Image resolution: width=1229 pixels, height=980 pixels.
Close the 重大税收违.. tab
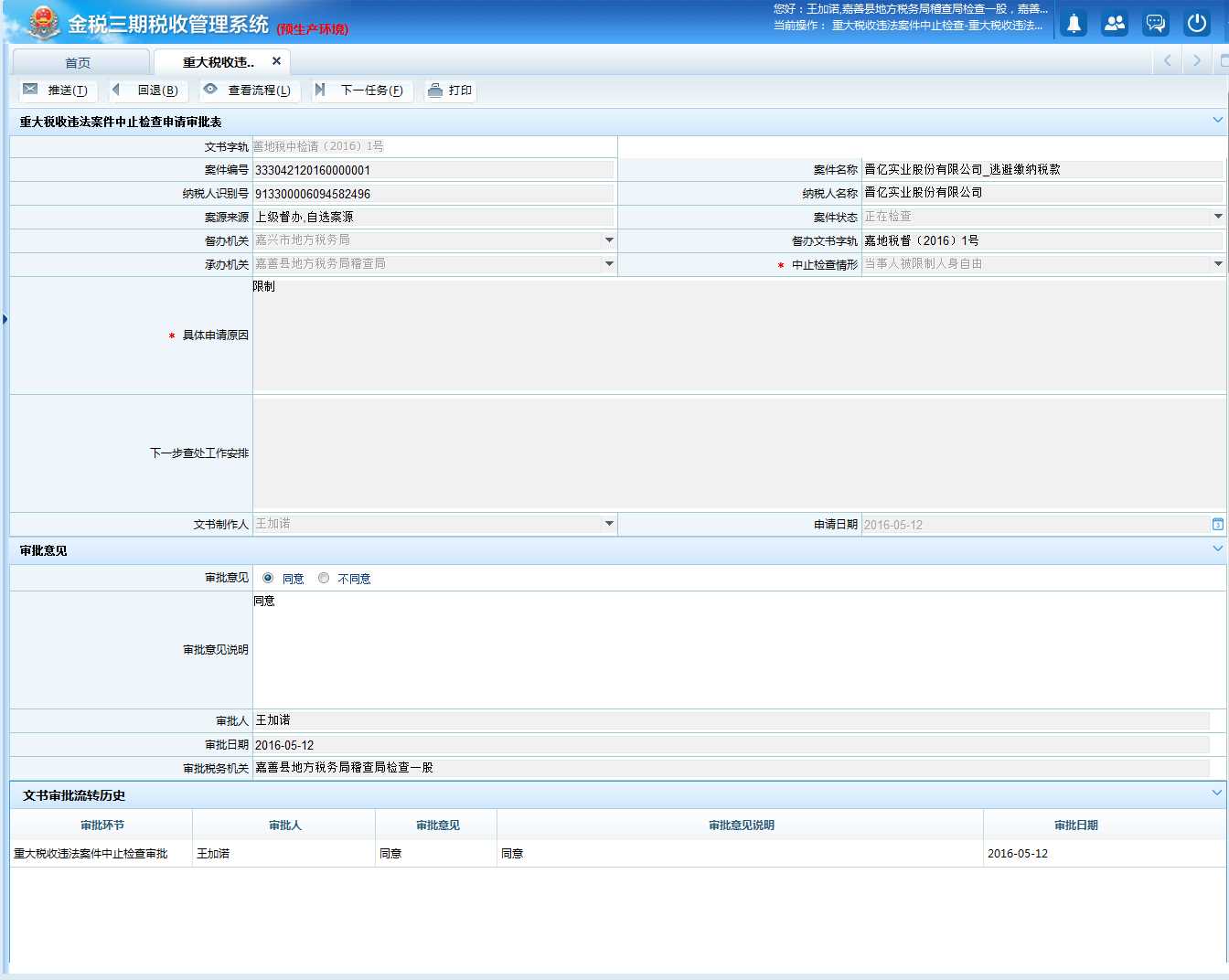click(x=276, y=61)
